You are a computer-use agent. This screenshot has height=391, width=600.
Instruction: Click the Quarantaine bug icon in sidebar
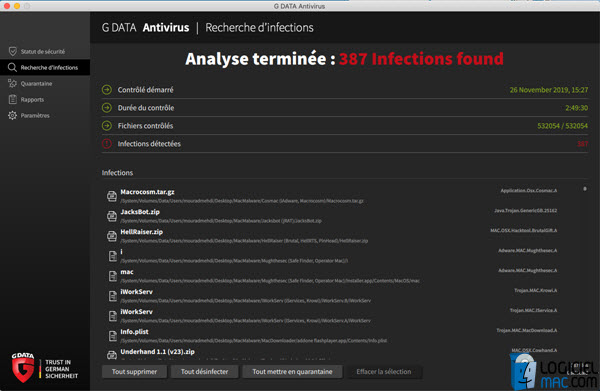pyautogui.click(x=13, y=83)
